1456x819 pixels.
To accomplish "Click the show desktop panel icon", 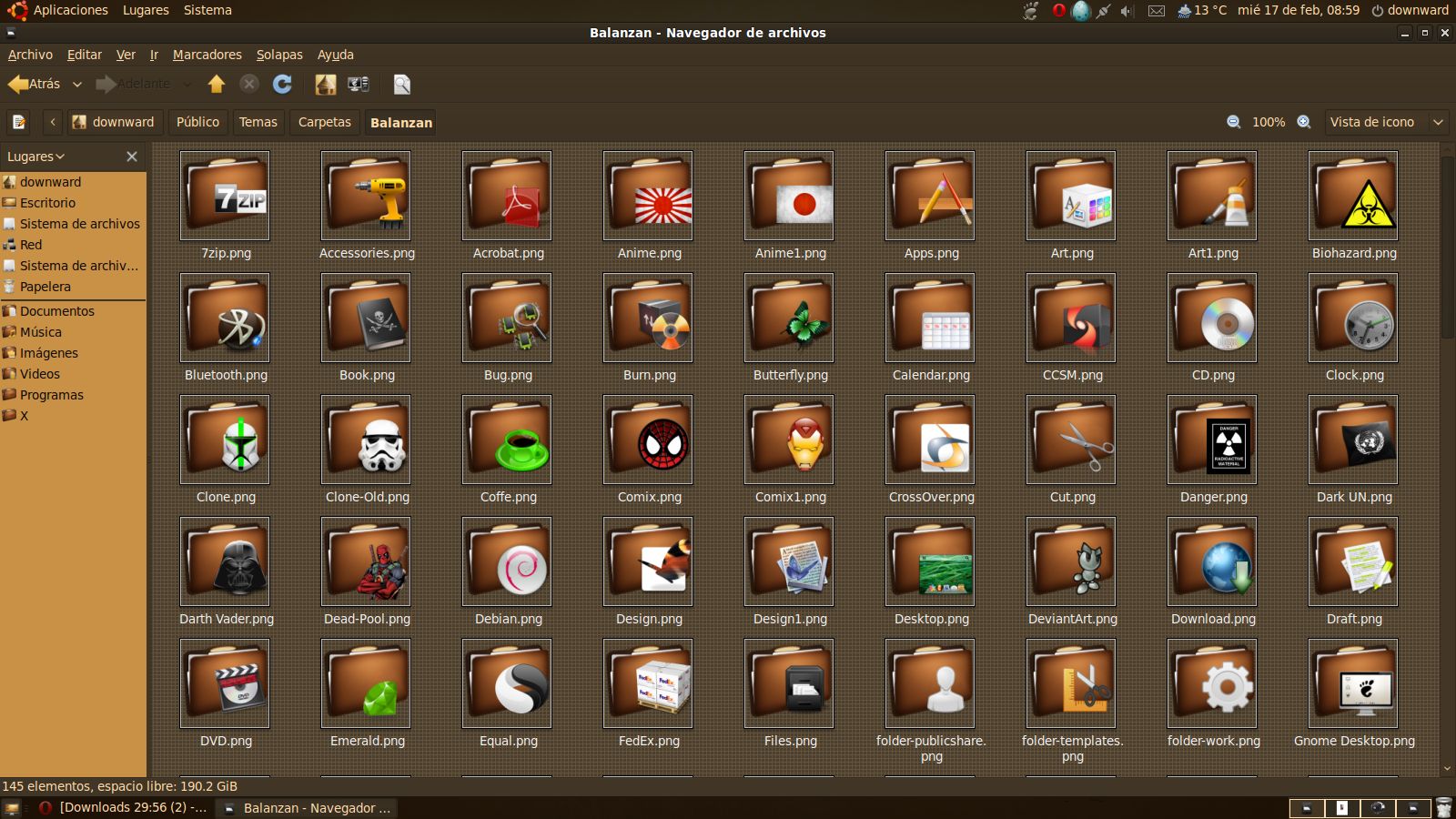I will pos(12,808).
